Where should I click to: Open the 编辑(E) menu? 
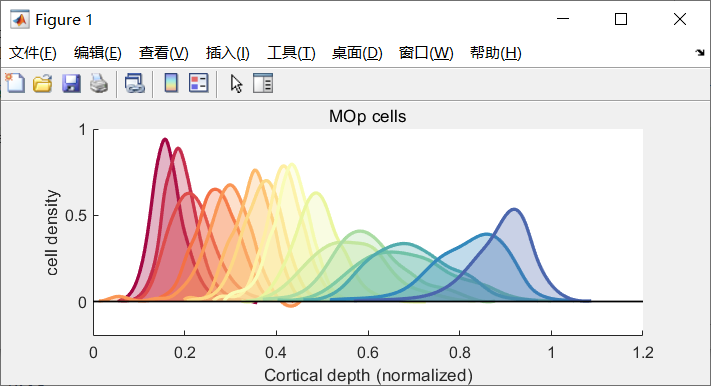97,53
